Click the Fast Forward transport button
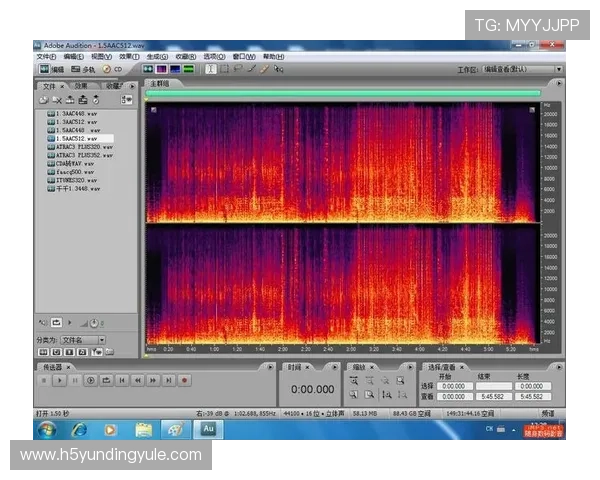 coord(152,380)
